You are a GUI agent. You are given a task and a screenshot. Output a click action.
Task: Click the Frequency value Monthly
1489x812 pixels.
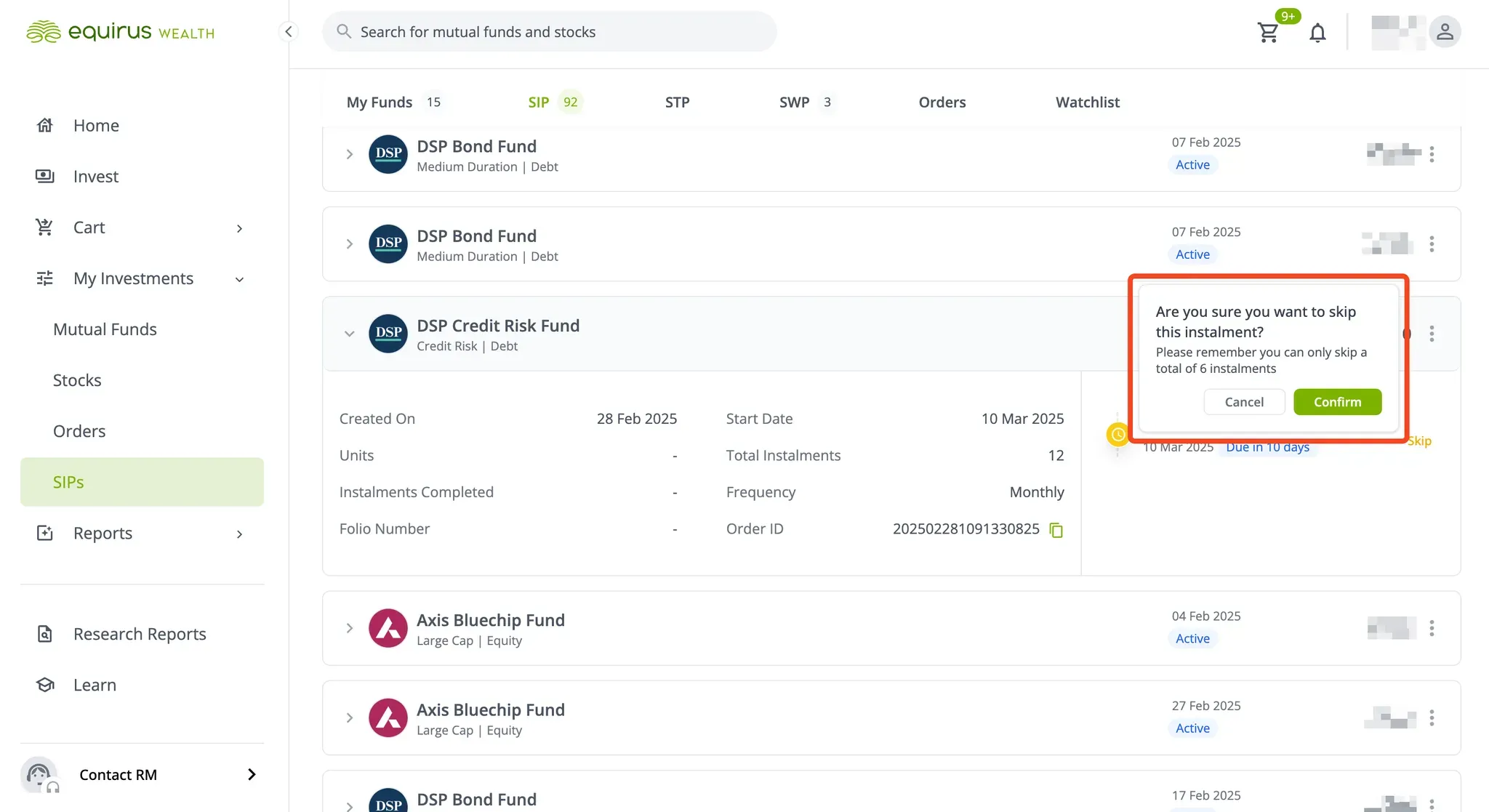1037,492
